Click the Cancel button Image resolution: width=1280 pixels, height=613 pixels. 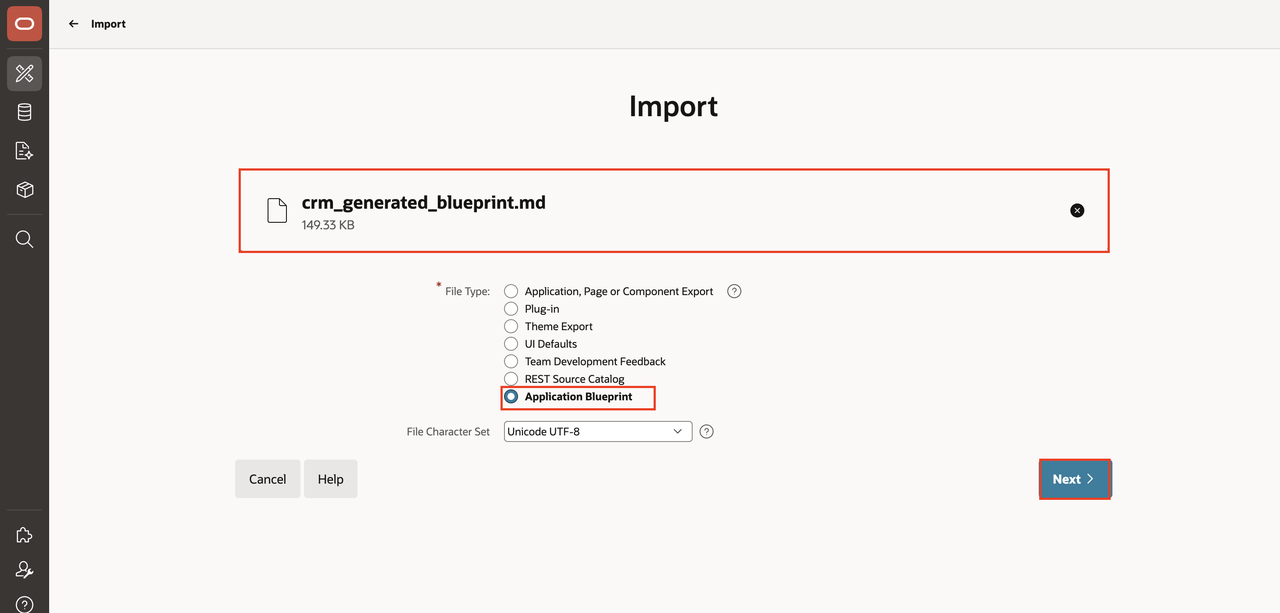[267, 479]
